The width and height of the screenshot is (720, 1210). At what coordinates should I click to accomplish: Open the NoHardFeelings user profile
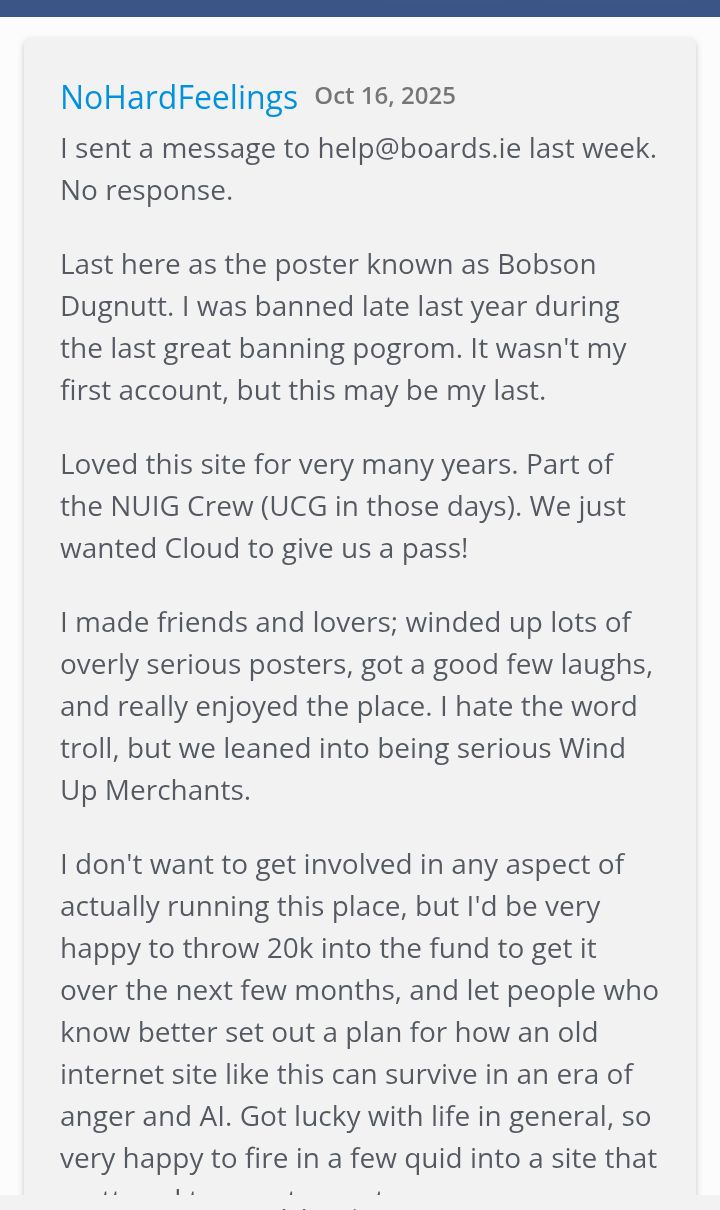click(x=179, y=97)
